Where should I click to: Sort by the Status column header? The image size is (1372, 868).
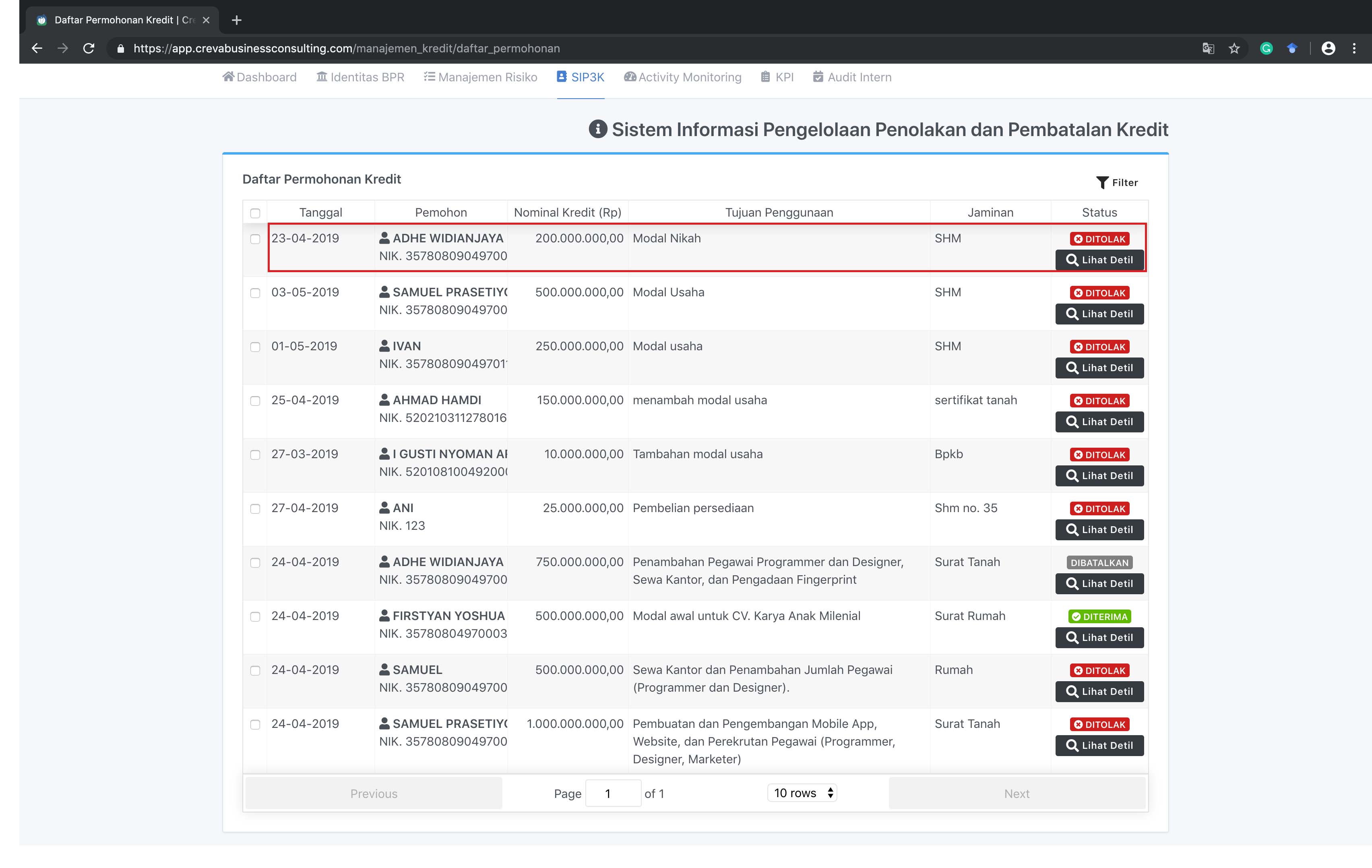(1099, 213)
